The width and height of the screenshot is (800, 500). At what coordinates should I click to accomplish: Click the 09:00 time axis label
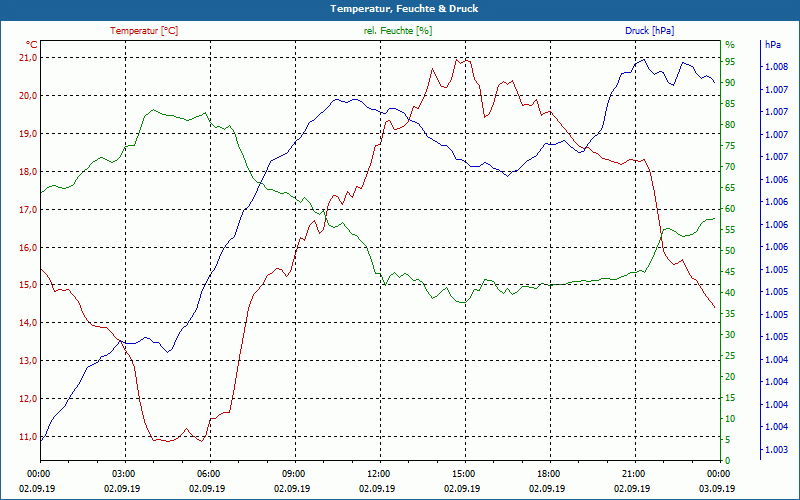(x=292, y=474)
